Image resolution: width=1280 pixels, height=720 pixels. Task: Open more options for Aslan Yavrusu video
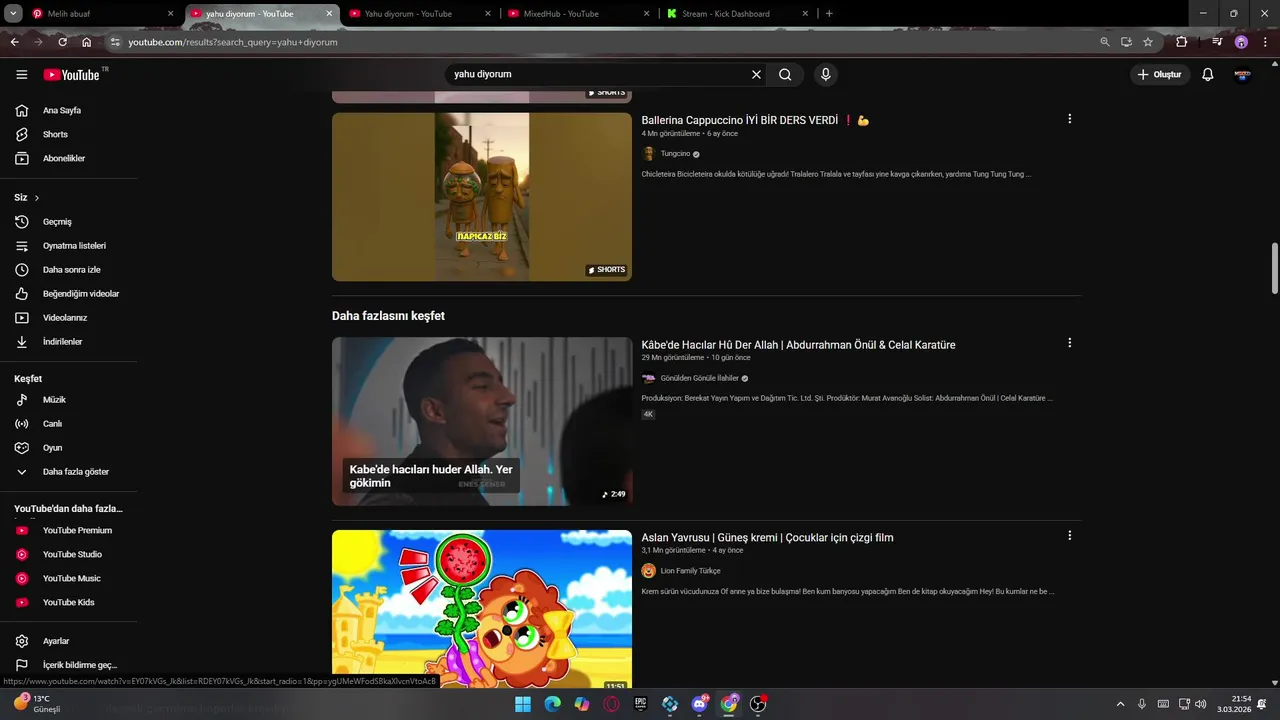click(x=1069, y=536)
